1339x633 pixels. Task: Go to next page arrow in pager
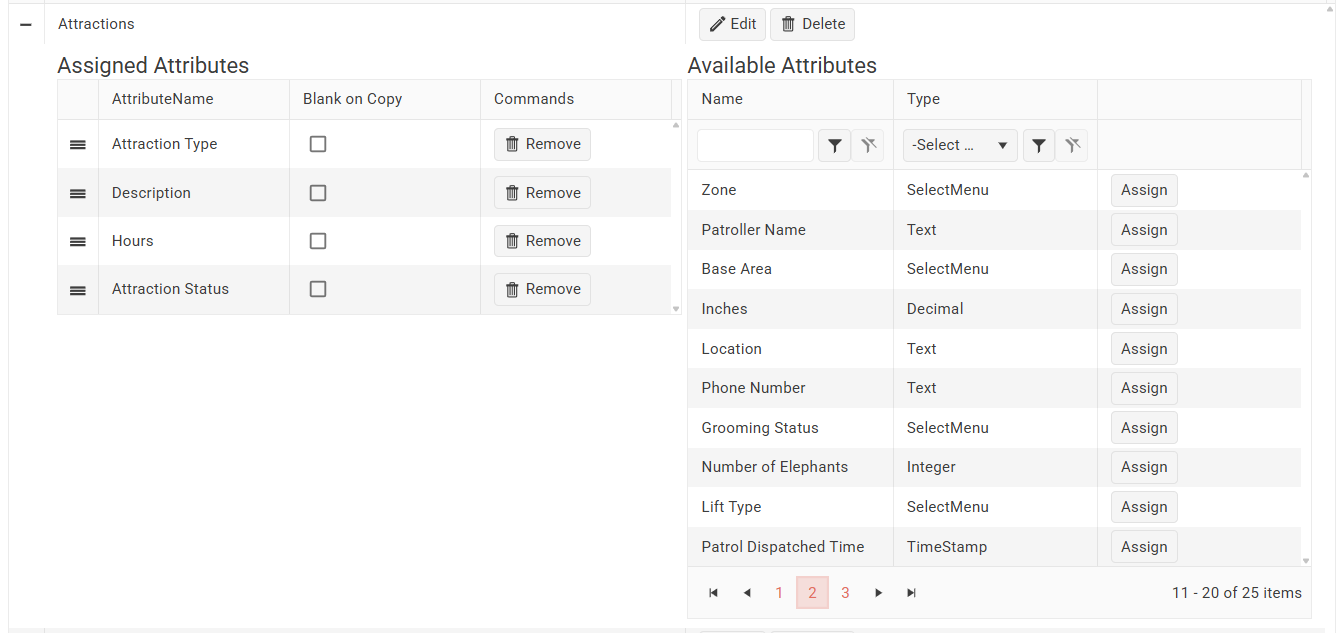click(x=878, y=593)
